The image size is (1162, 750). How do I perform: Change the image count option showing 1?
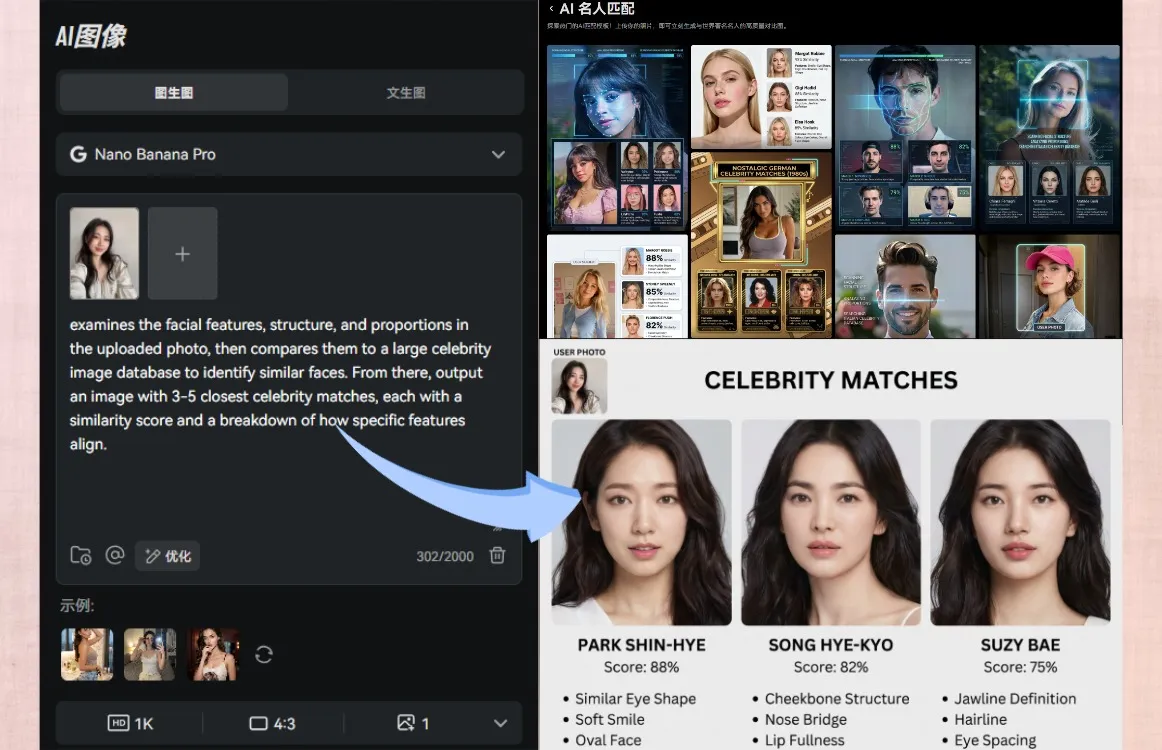[x=413, y=723]
